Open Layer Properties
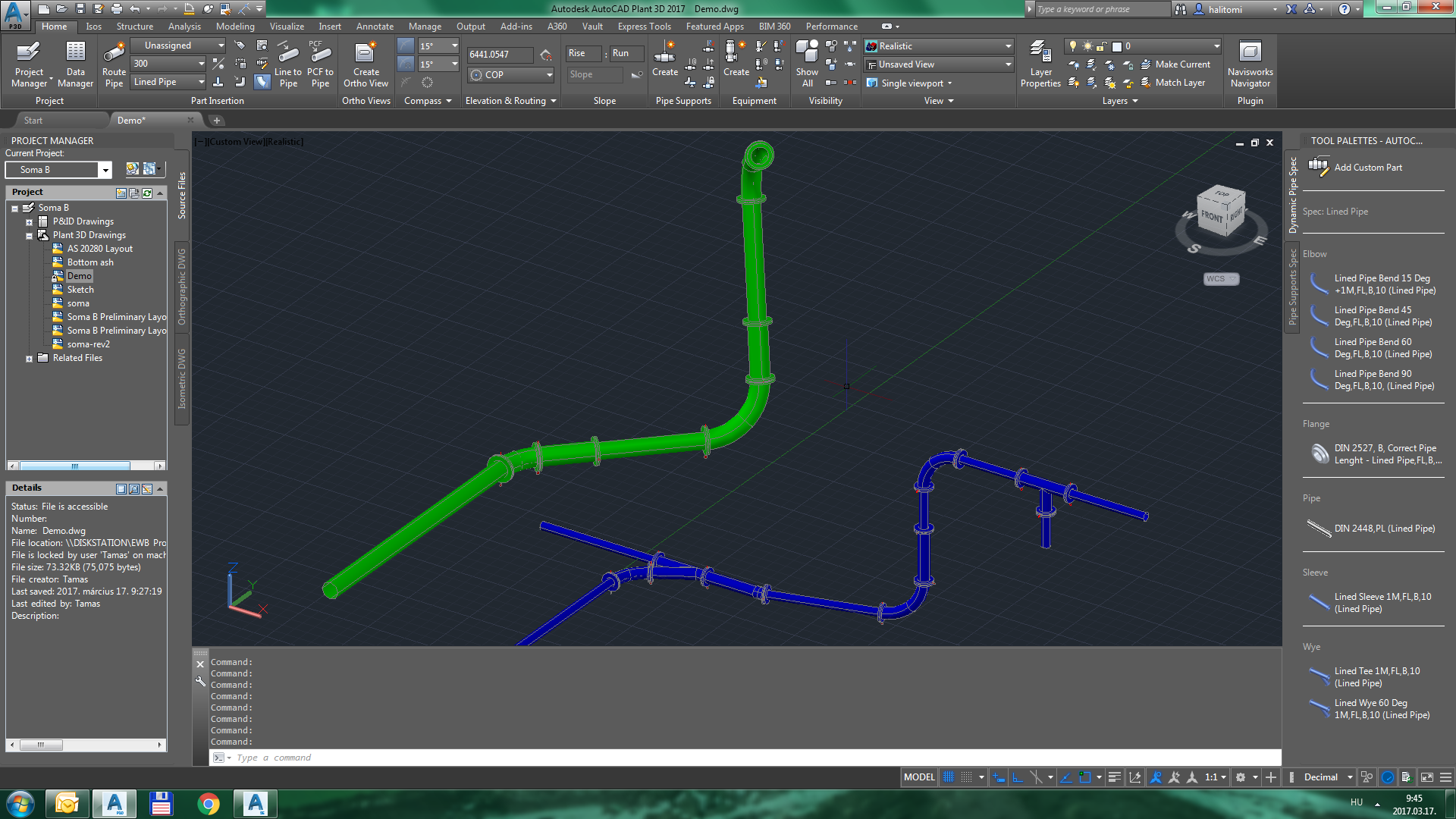The height and width of the screenshot is (819, 1456). (x=1040, y=64)
